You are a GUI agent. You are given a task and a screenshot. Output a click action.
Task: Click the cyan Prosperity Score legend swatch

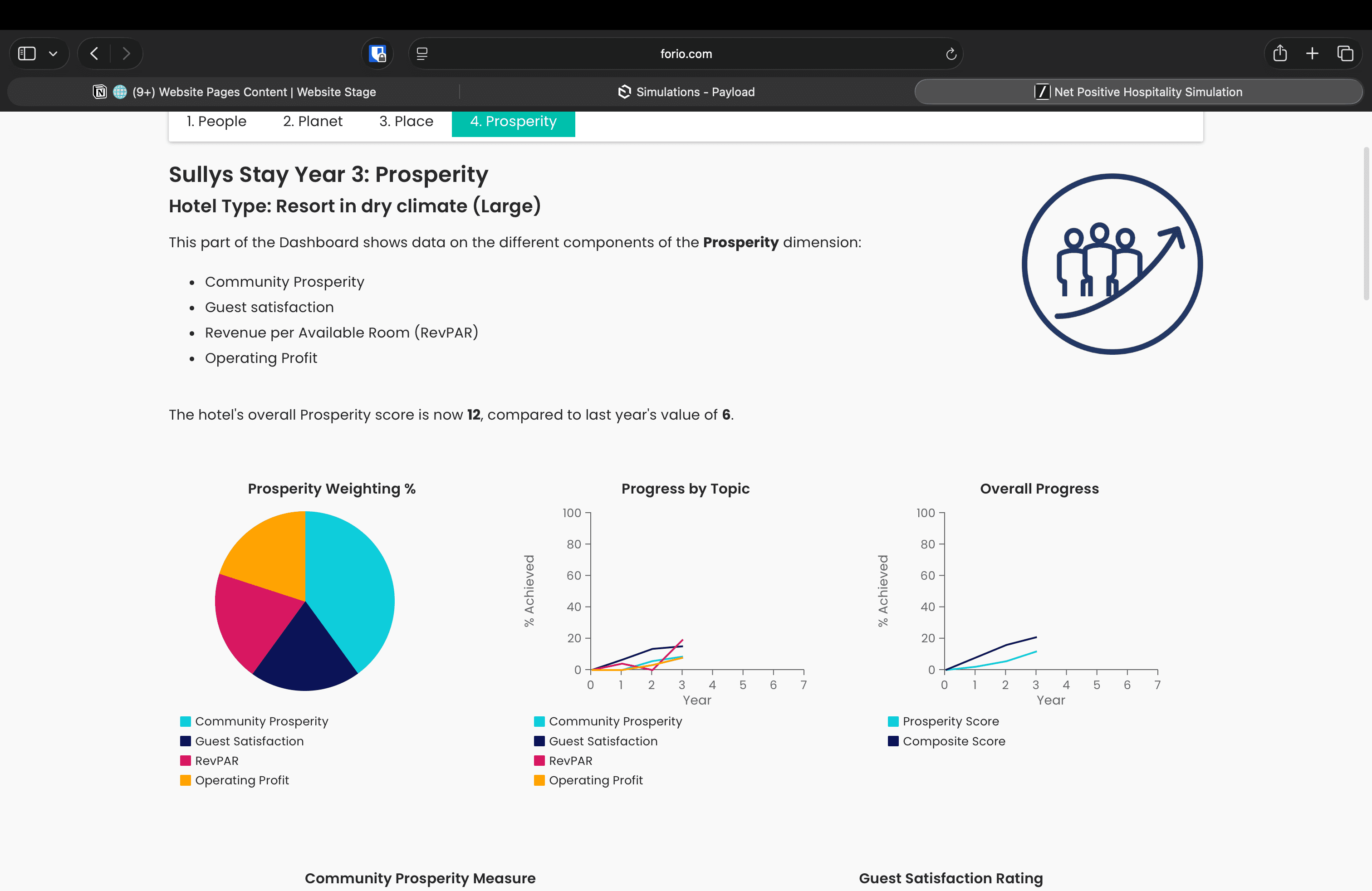coord(893,721)
